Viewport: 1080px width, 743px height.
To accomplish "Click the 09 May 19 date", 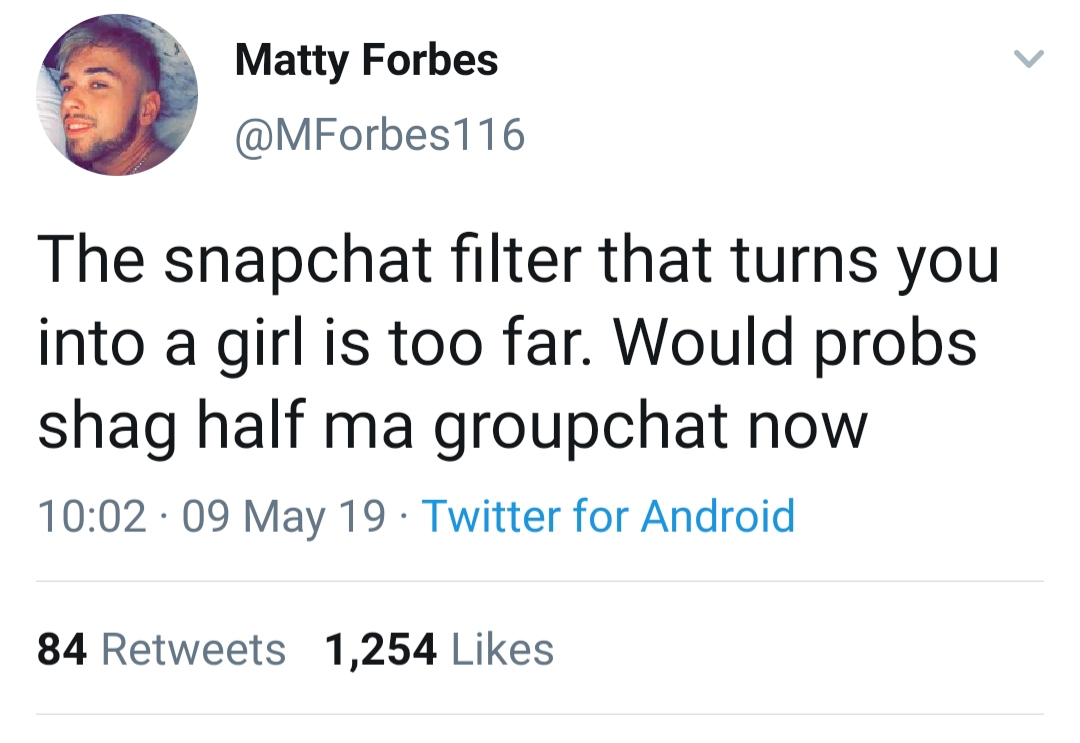I will (283, 518).
